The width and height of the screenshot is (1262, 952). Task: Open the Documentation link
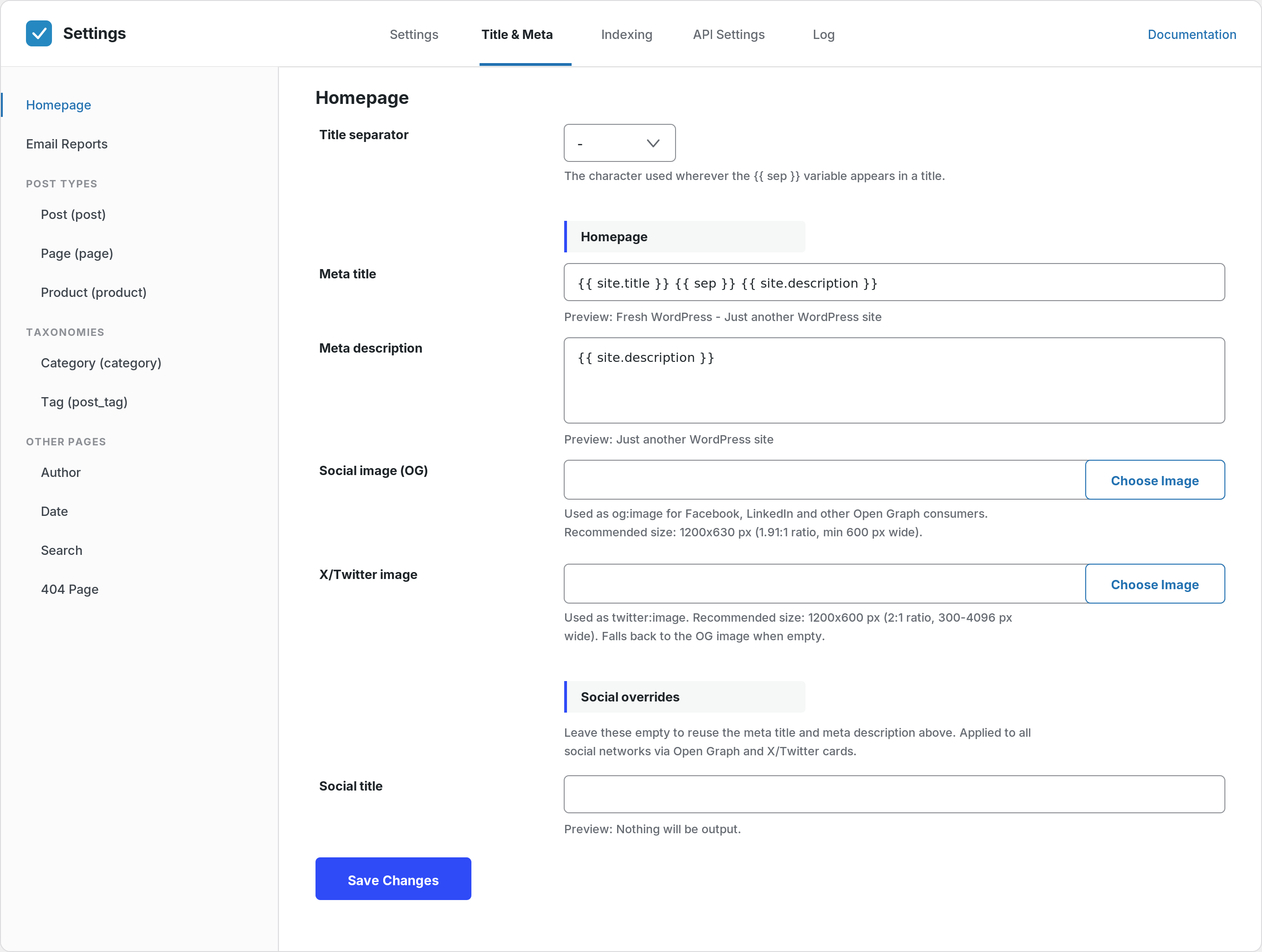coord(1191,34)
